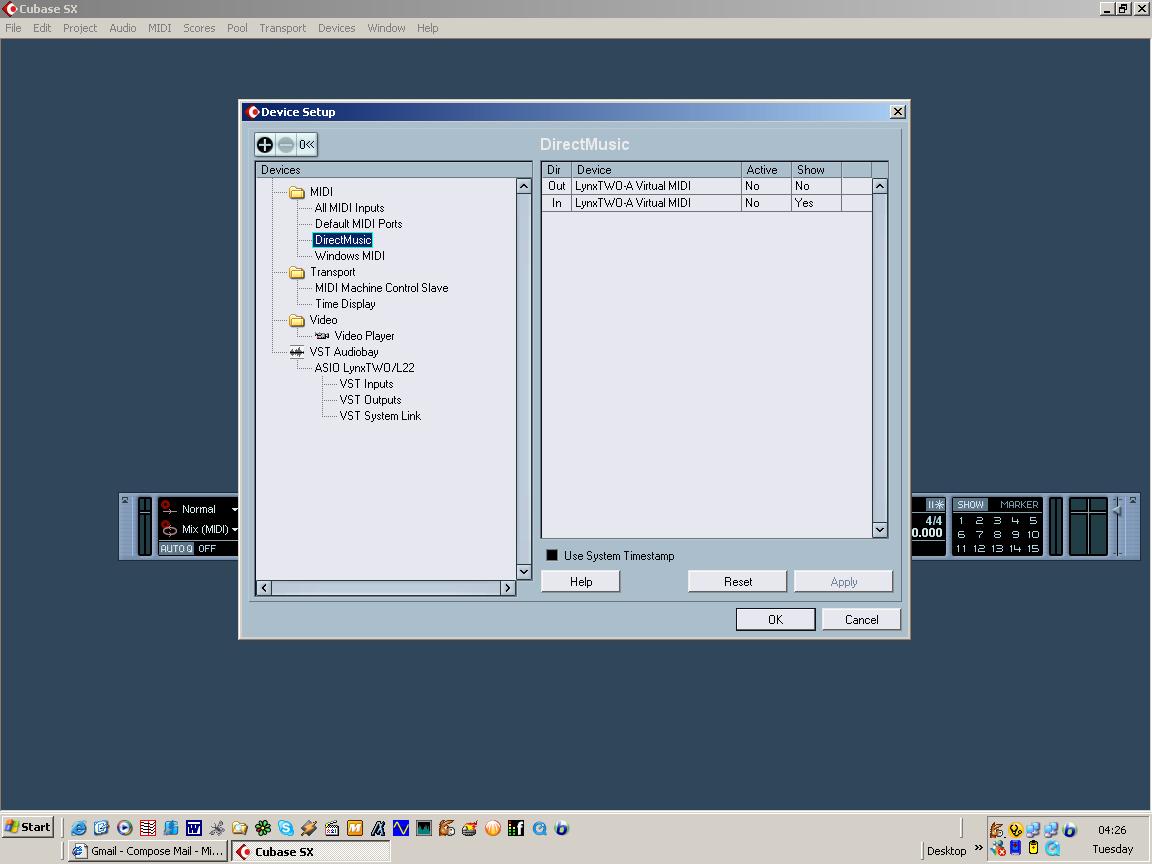Click the Reset button
This screenshot has width=1152, height=864.
point(738,581)
